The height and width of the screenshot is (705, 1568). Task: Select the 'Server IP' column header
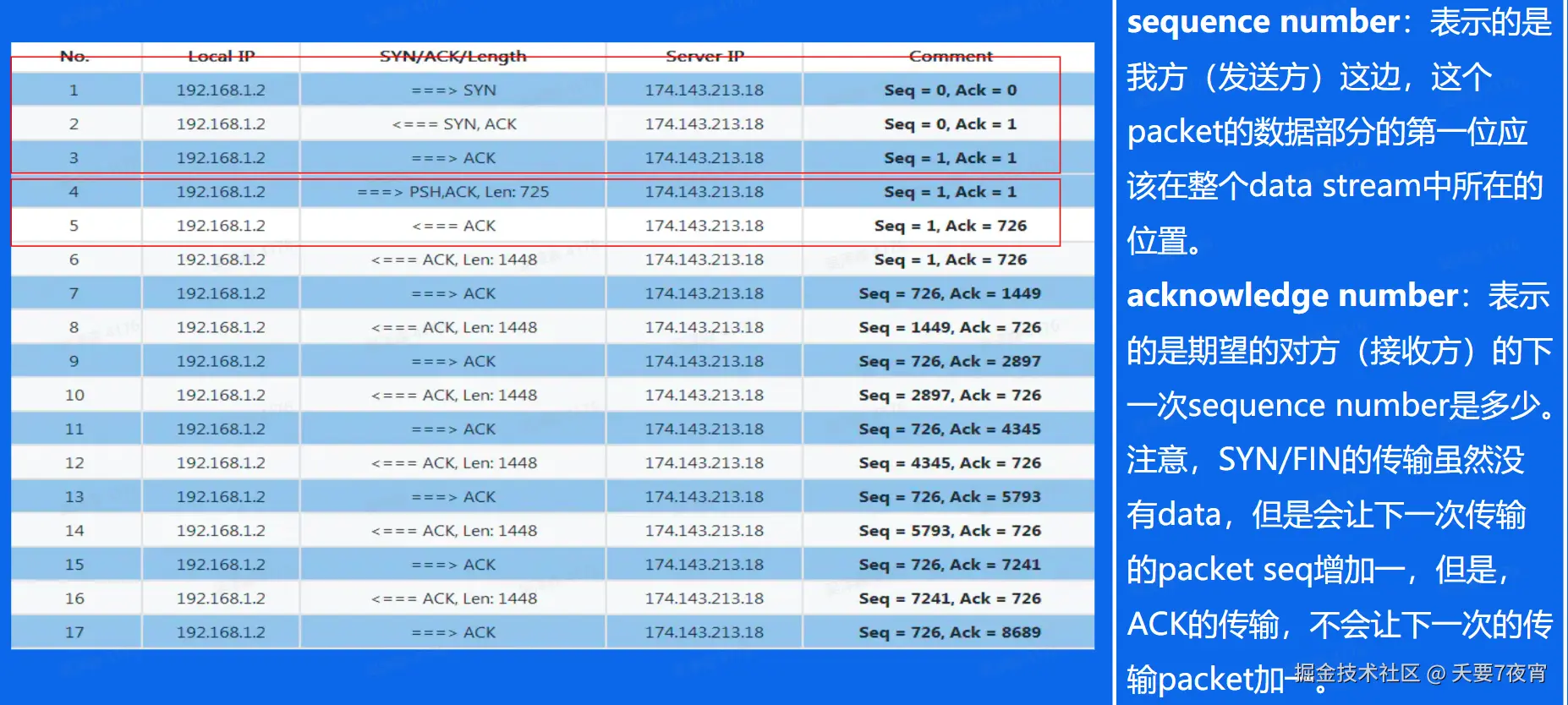(705, 56)
